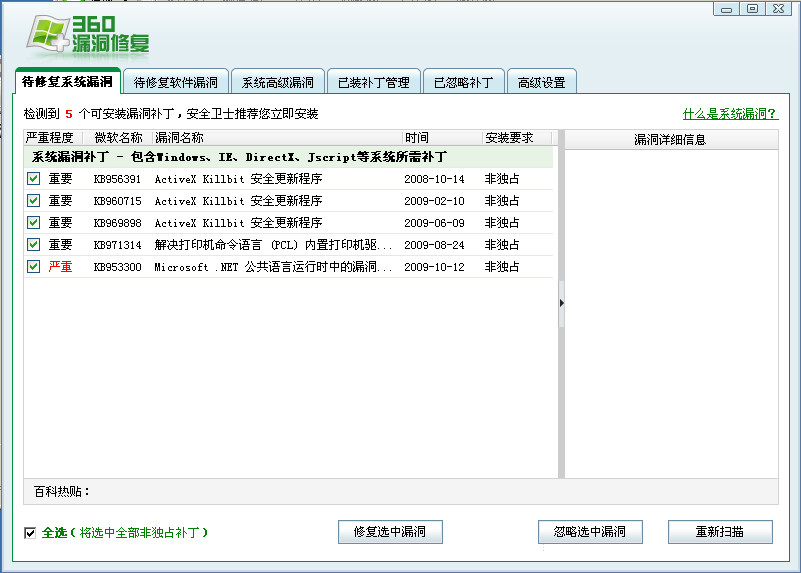The height and width of the screenshot is (573, 801).
Task: Click the 漏洞详细信息 panel header
Action: click(671, 139)
